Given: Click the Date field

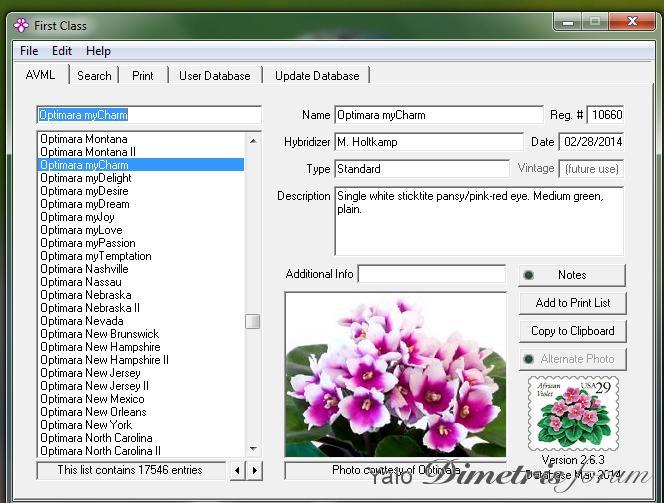Looking at the screenshot, I should (x=592, y=142).
